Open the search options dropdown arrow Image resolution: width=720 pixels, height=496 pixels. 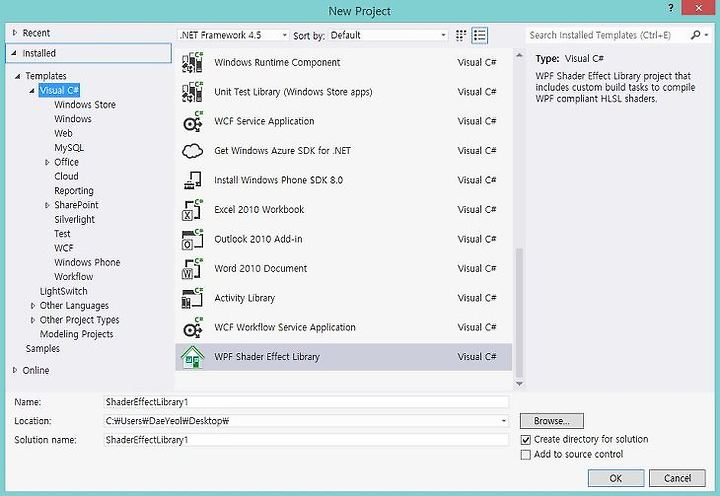click(706, 35)
